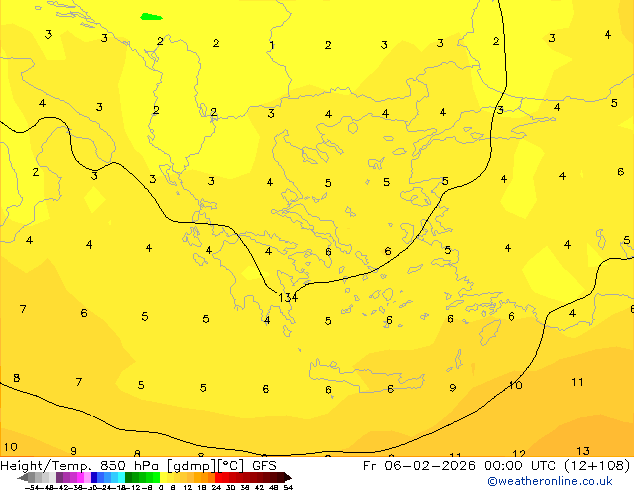Viewport: 634px width, 490px height.
Task: Click the temperature value '13' on the map
Action: 583,451
